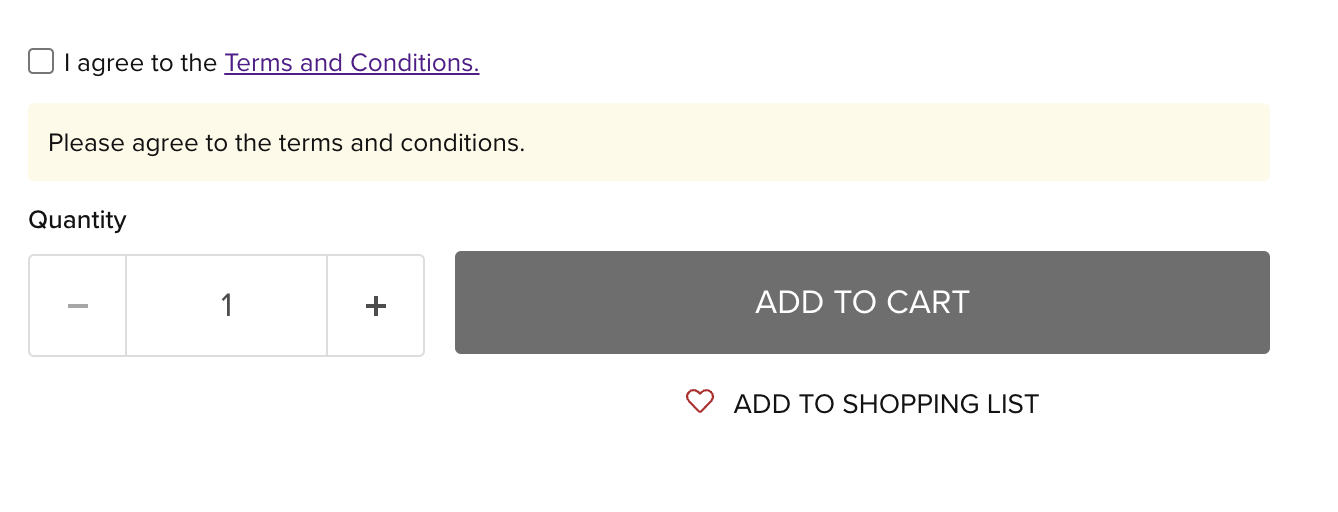Increase quantity with the plus button
This screenshot has width=1338, height=512.
click(x=376, y=305)
